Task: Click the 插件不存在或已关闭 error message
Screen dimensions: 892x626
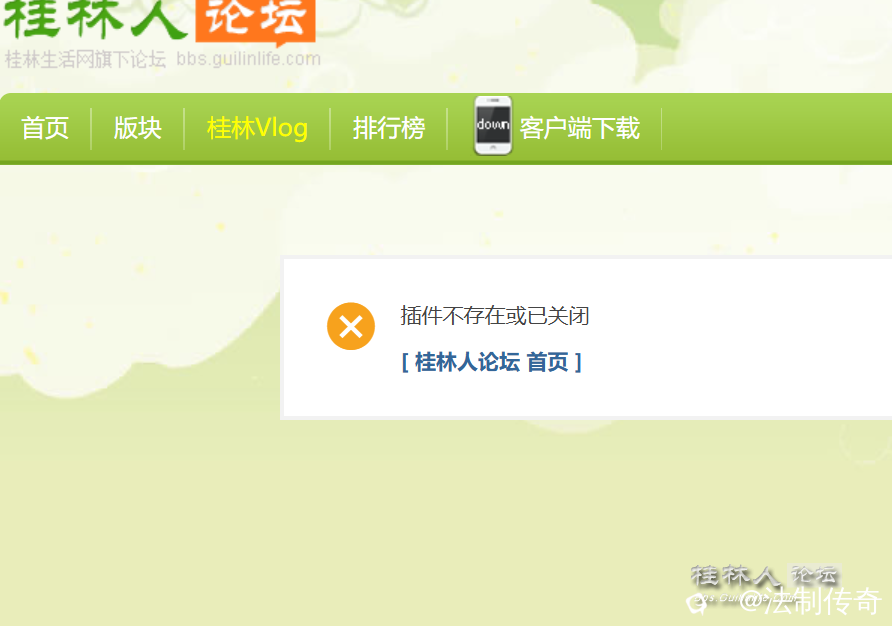Action: 494,316
